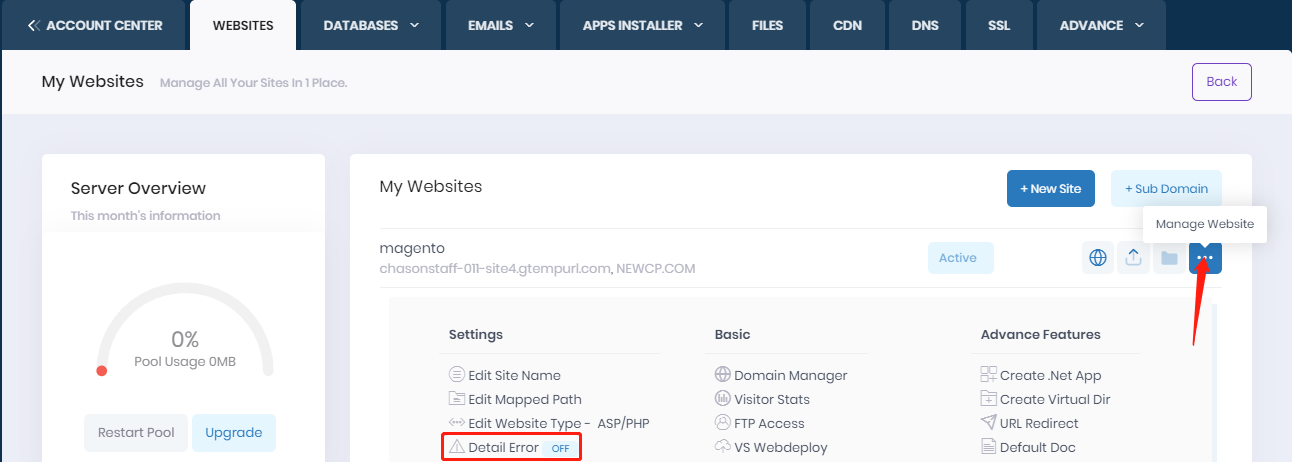Open Edit Mapped Path setting
1292x462 pixels.
click(525, 399)
